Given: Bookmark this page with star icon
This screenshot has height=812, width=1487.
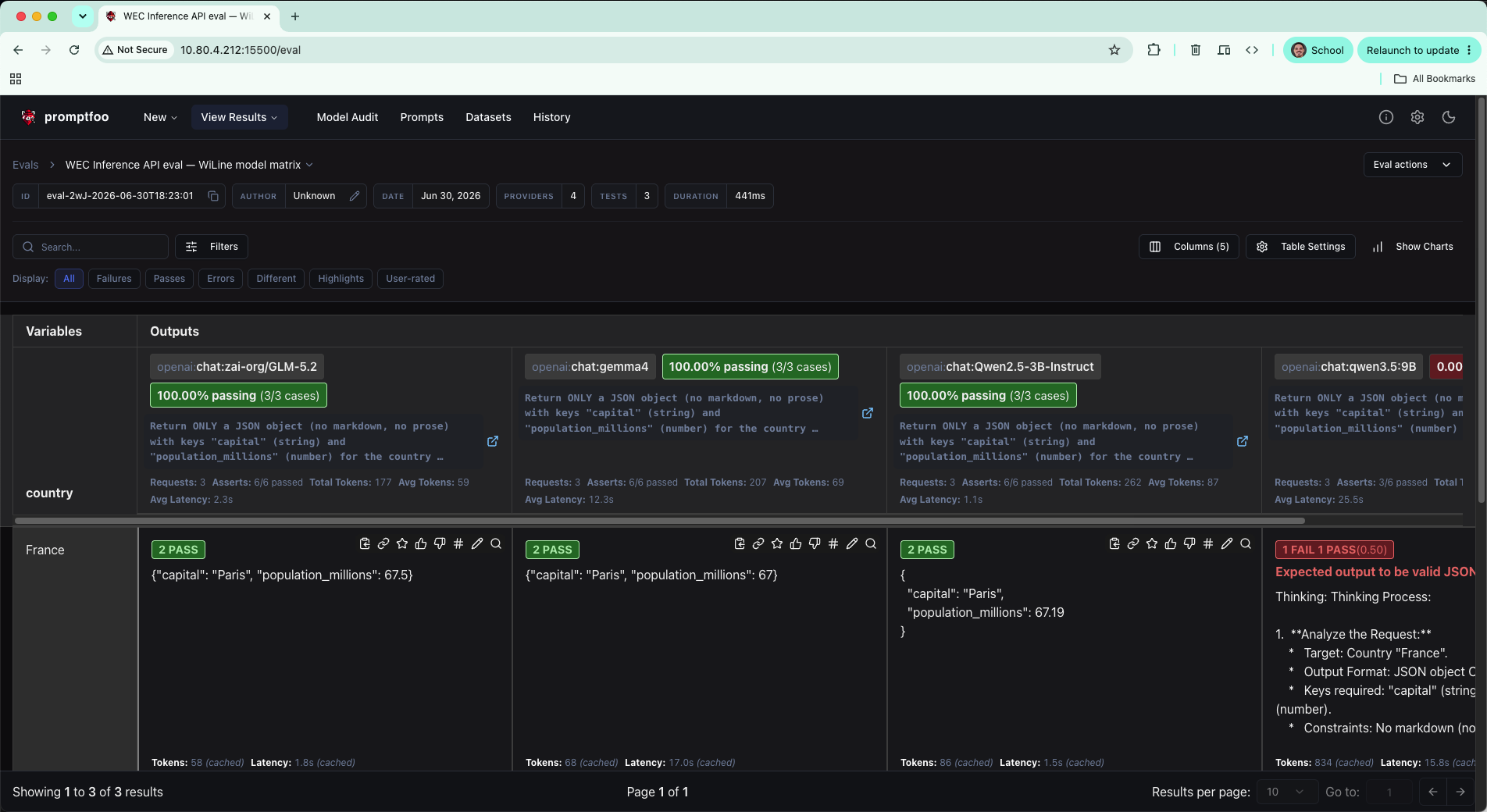Looking at the screenshot, I should 1114,50.
